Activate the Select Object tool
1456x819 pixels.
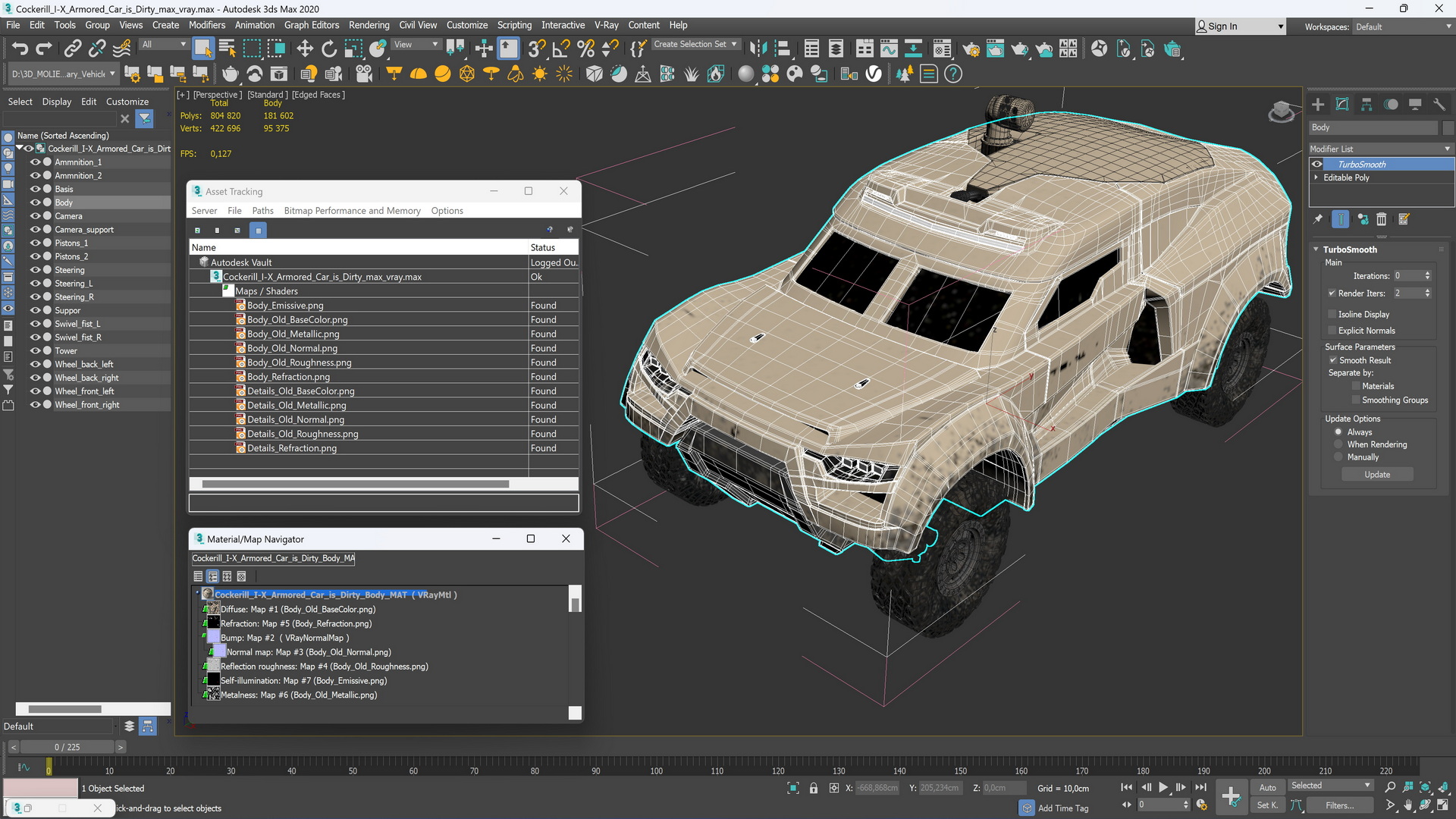coord(202,49)
